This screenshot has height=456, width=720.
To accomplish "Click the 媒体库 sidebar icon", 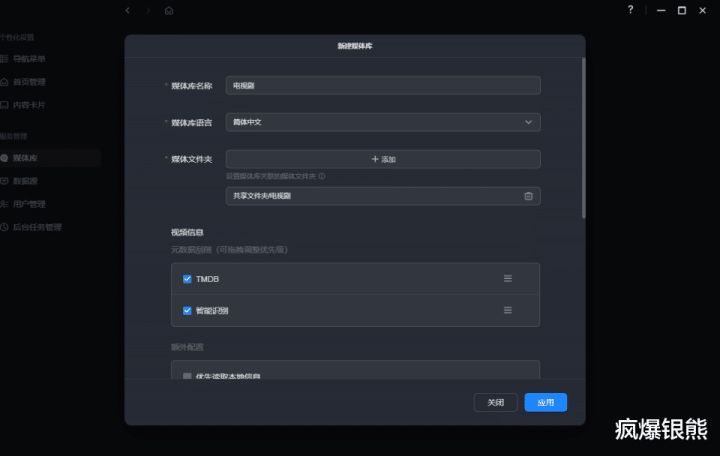I will coord(4,158).
